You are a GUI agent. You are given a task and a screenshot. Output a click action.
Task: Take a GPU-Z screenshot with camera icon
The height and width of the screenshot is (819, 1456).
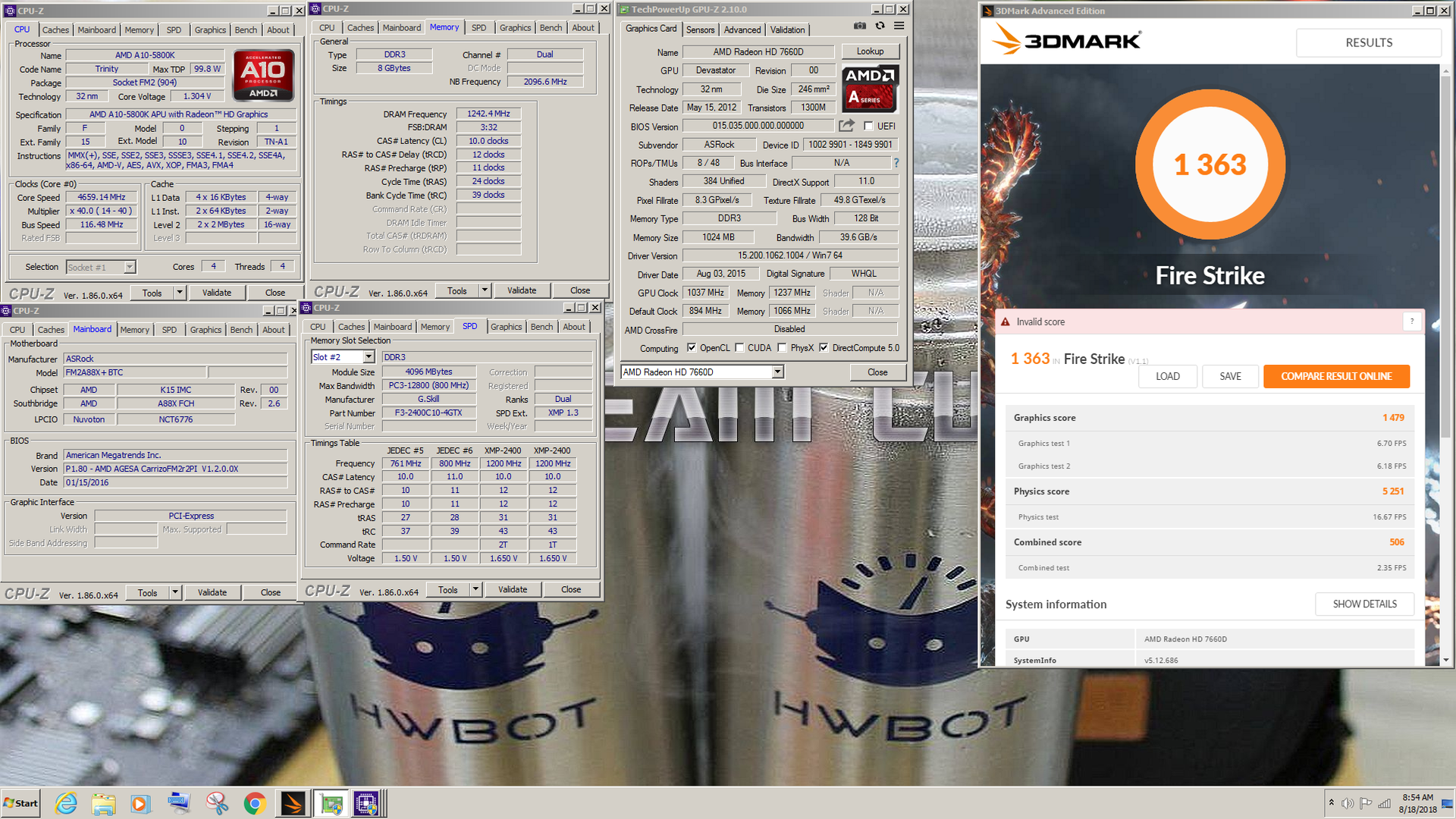coord(859,27)
